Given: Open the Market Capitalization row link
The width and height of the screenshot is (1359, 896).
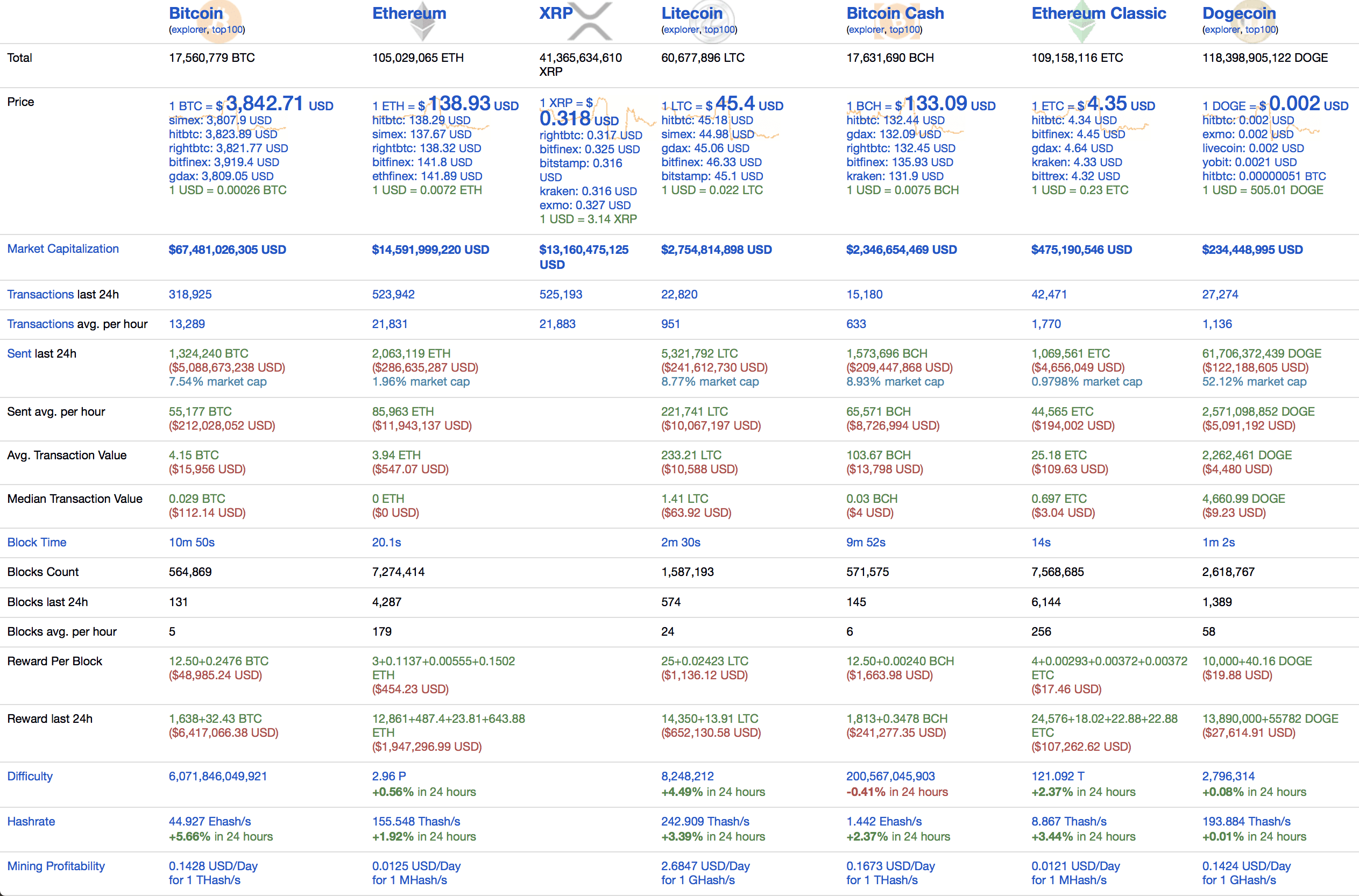Looking at the screenshot, I should (63, 249).
